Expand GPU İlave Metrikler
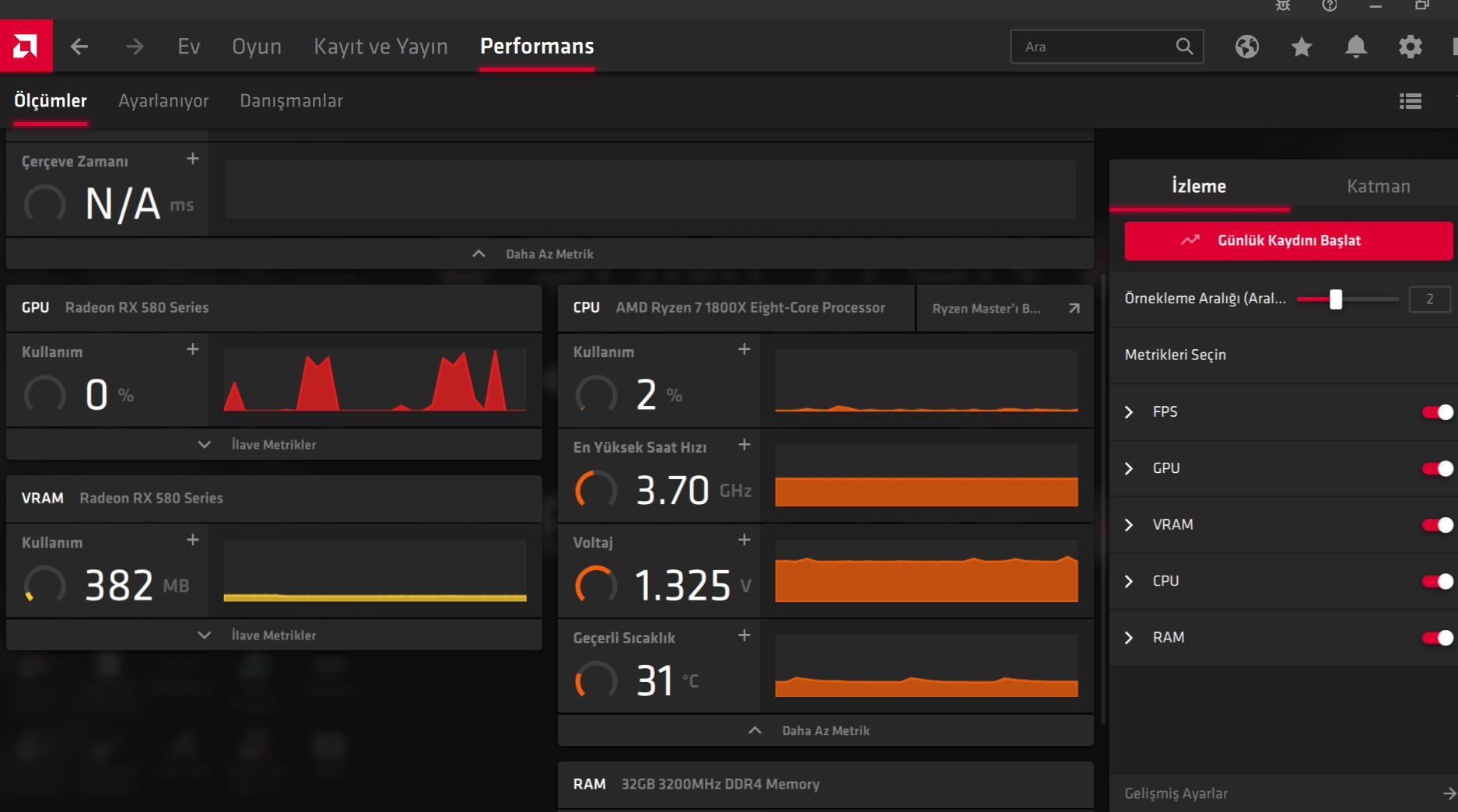The width and height of the screenshot is (1458, 812). click(274, 445)
